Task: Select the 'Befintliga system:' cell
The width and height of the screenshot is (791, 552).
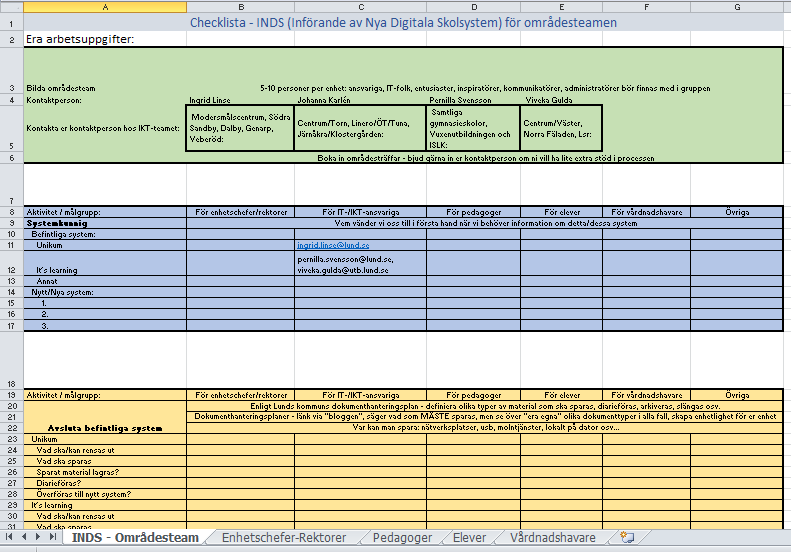Action: [105, 234]
